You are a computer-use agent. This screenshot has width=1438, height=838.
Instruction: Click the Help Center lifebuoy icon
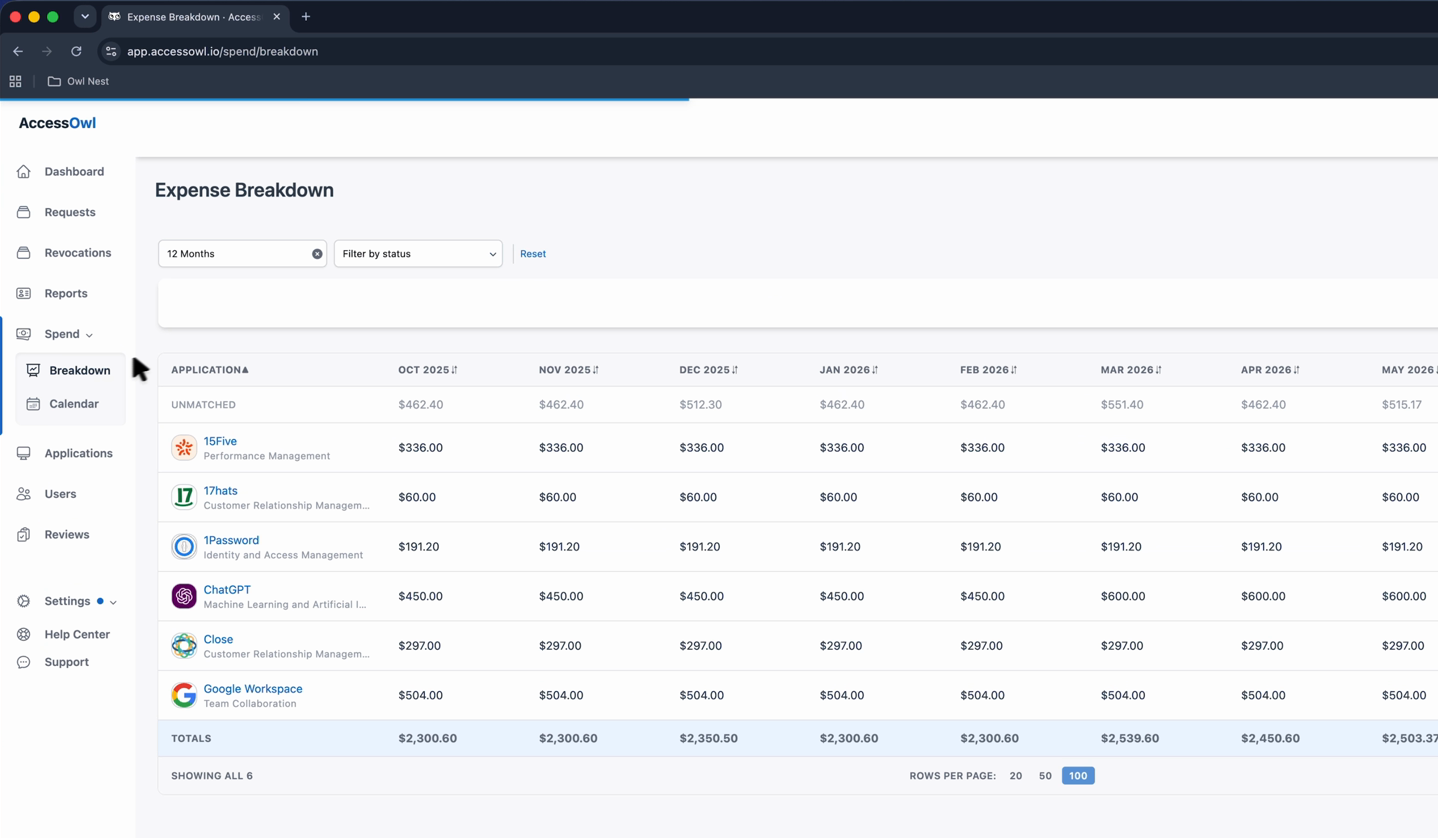coord(24,635)
